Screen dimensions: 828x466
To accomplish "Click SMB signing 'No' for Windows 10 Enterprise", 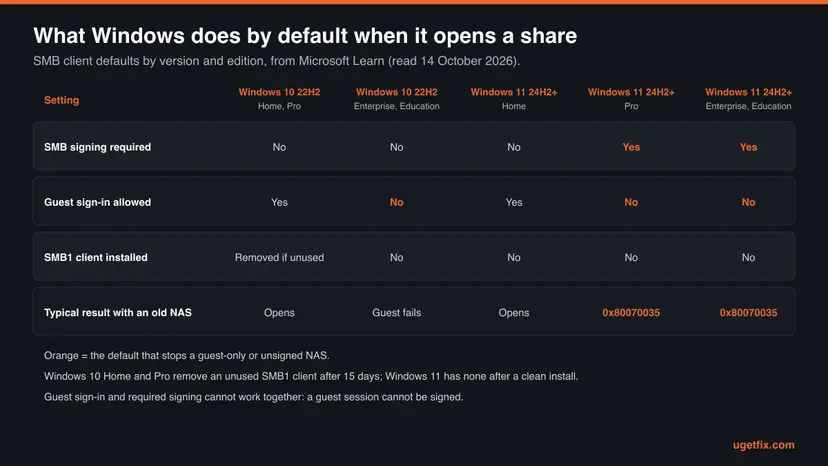I will [397, 147].
